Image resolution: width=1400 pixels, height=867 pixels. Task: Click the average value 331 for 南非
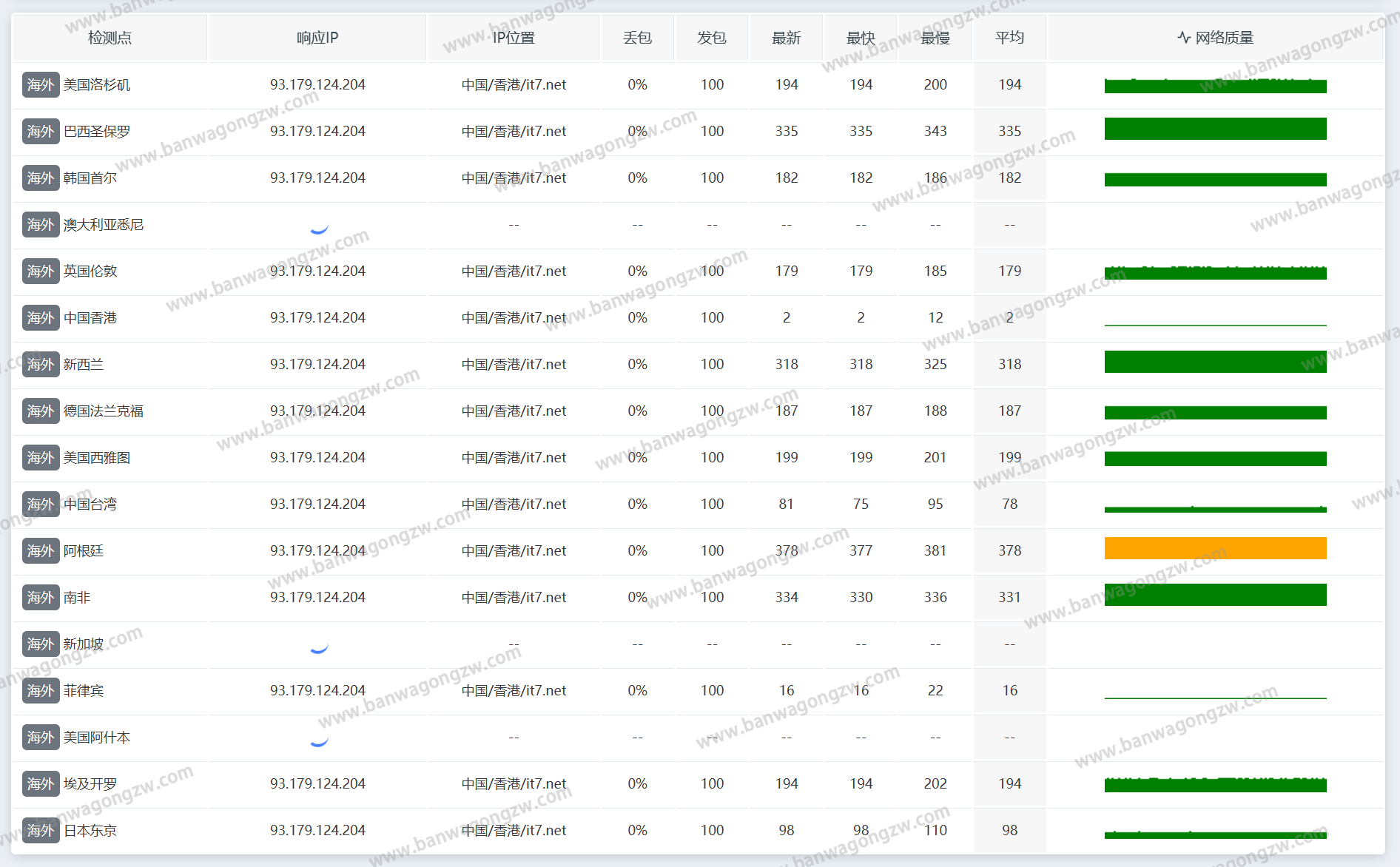pos(1009,598)
